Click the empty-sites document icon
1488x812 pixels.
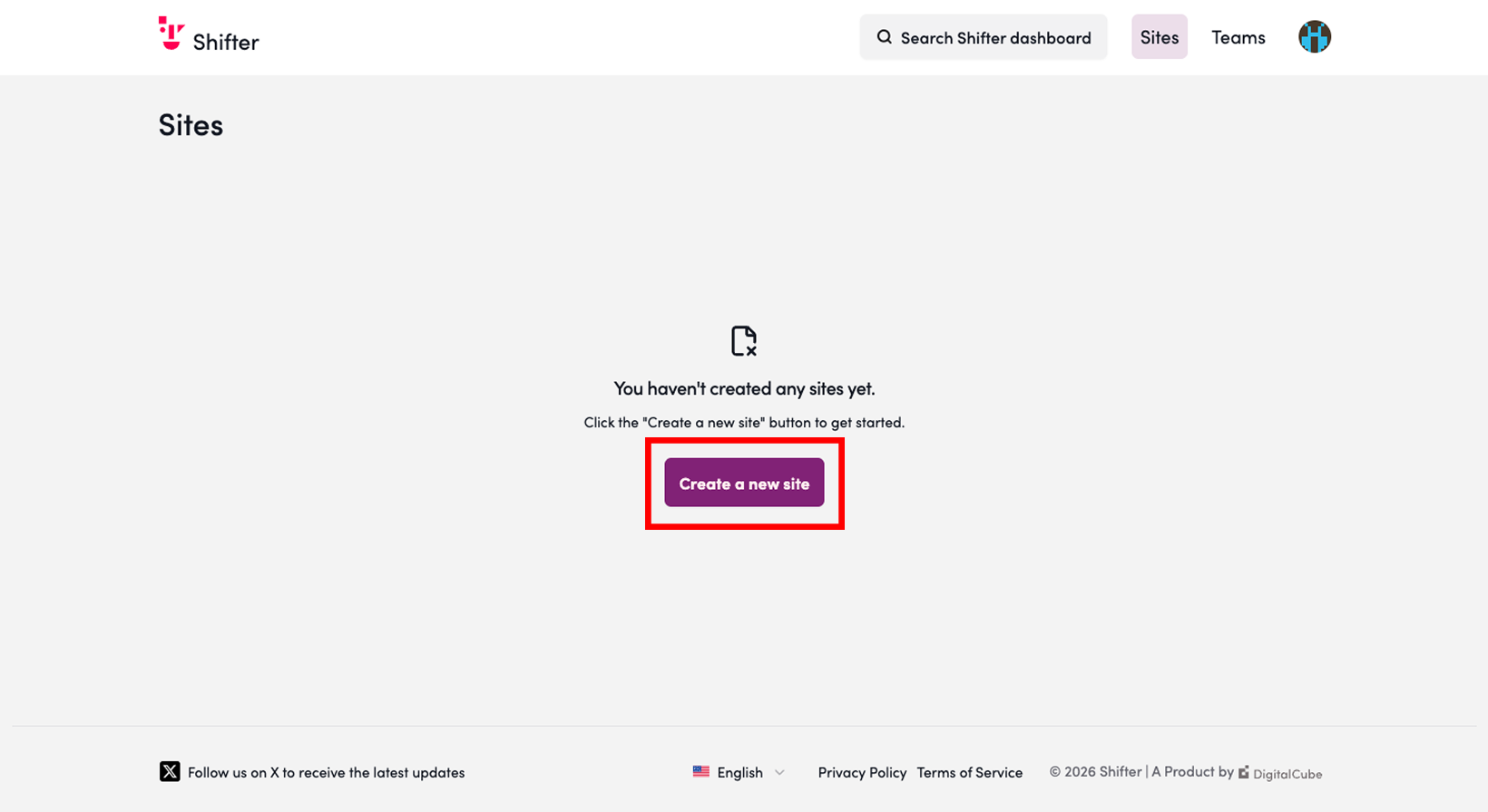744,341
